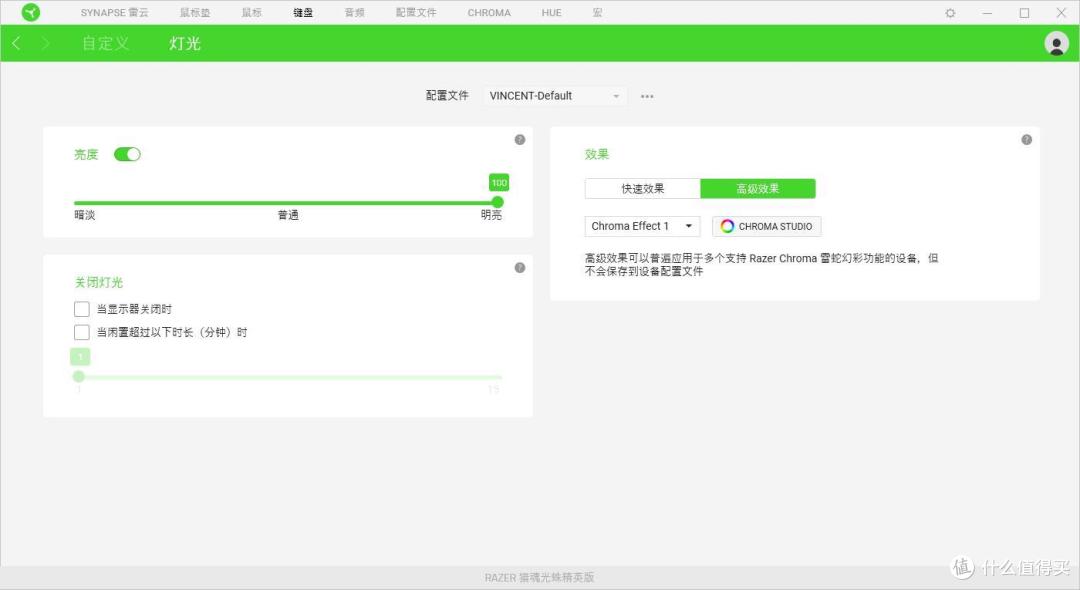Open the CHROMA tab
This screenshot has width=1080, height=590.
[x=489, y=12]
